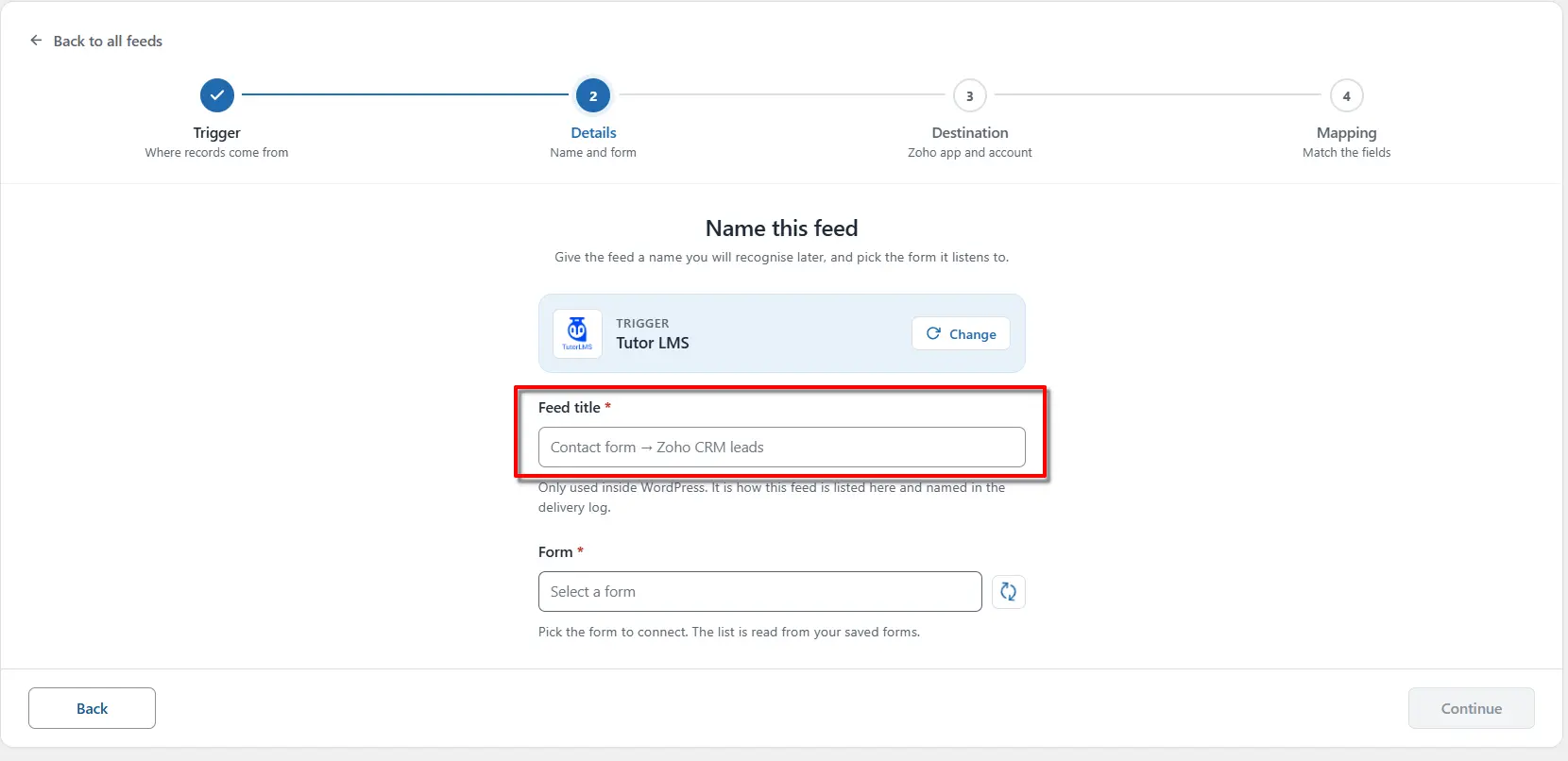1568x761 pixels.
Task: Click the Name this feed heading
Action: pyautogui.click(x=781, y=228)
